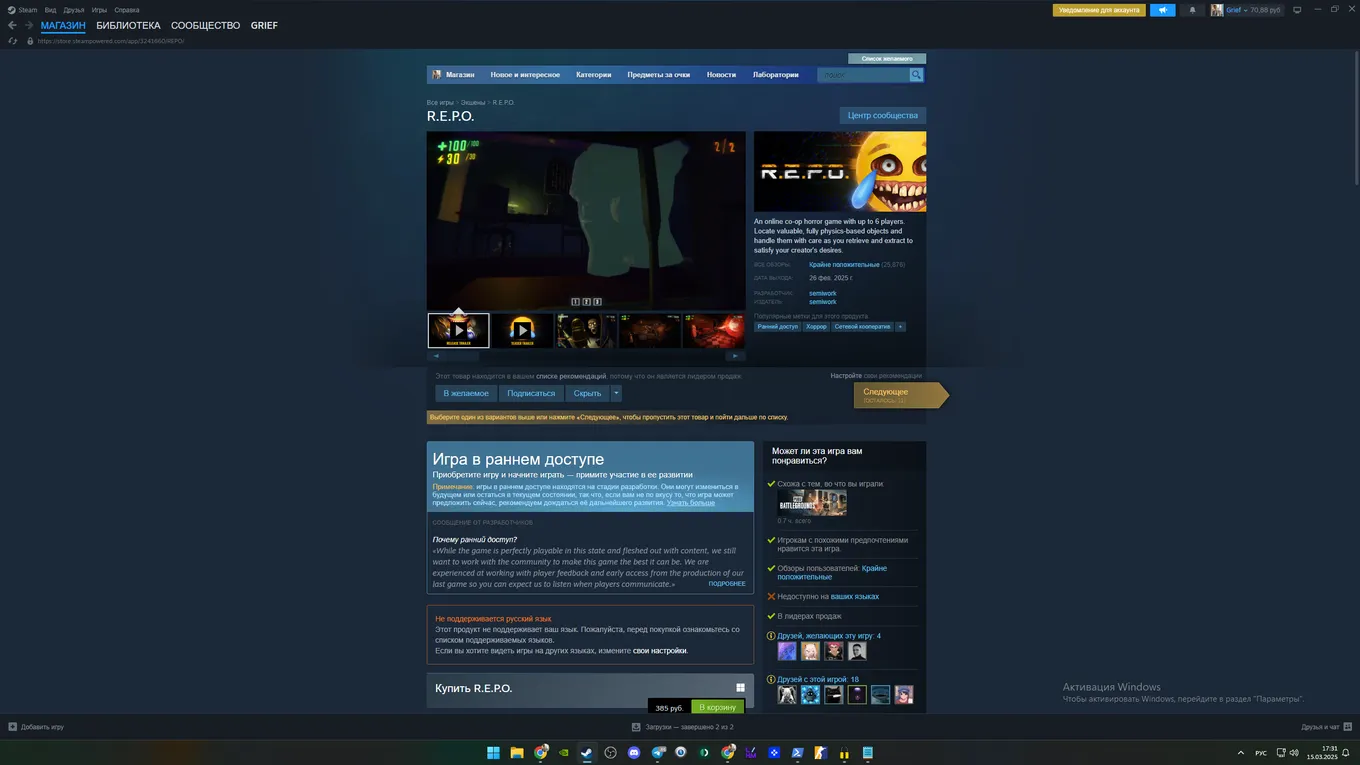Image resolution: width=1360 pixels, height=765 pixels.
Task: Open the notifications bell in Steam header
Action: pos(1192,10)
